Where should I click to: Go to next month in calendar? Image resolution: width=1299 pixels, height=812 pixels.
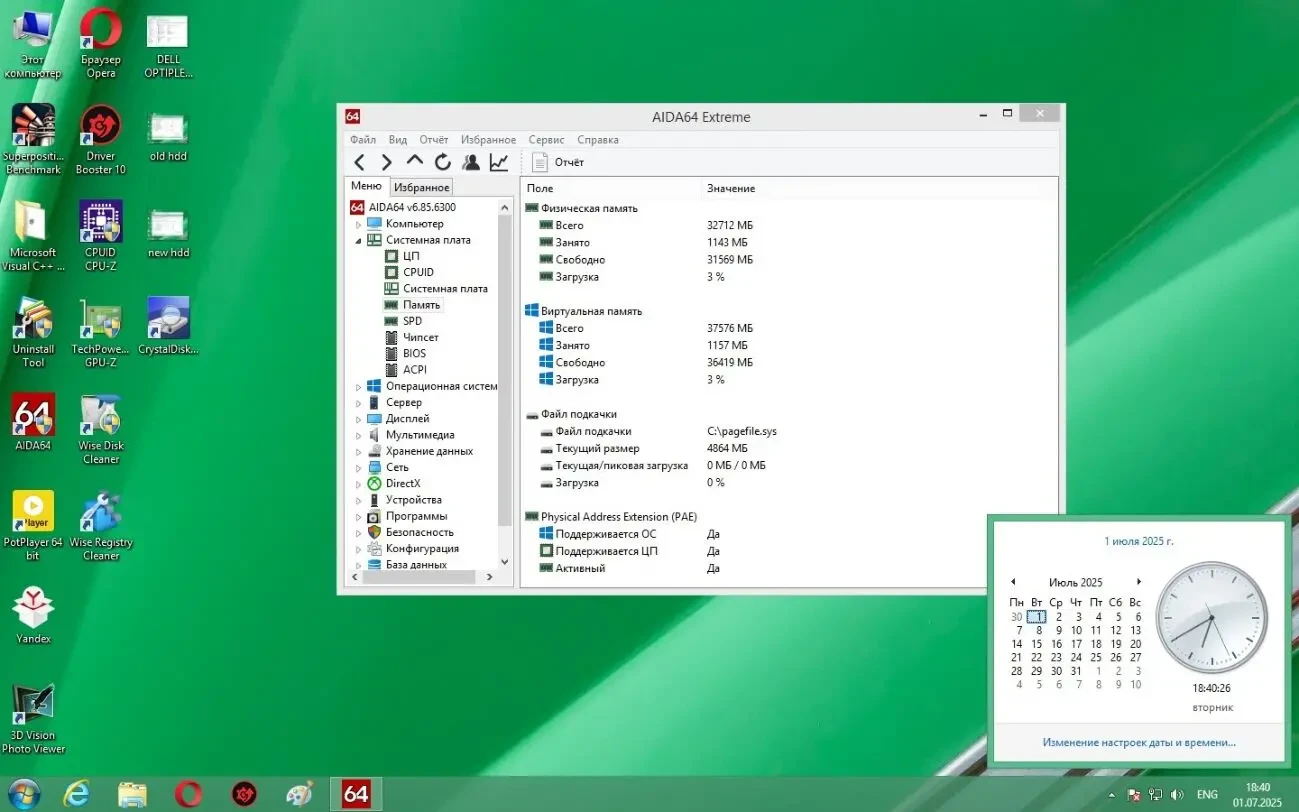1138,582
